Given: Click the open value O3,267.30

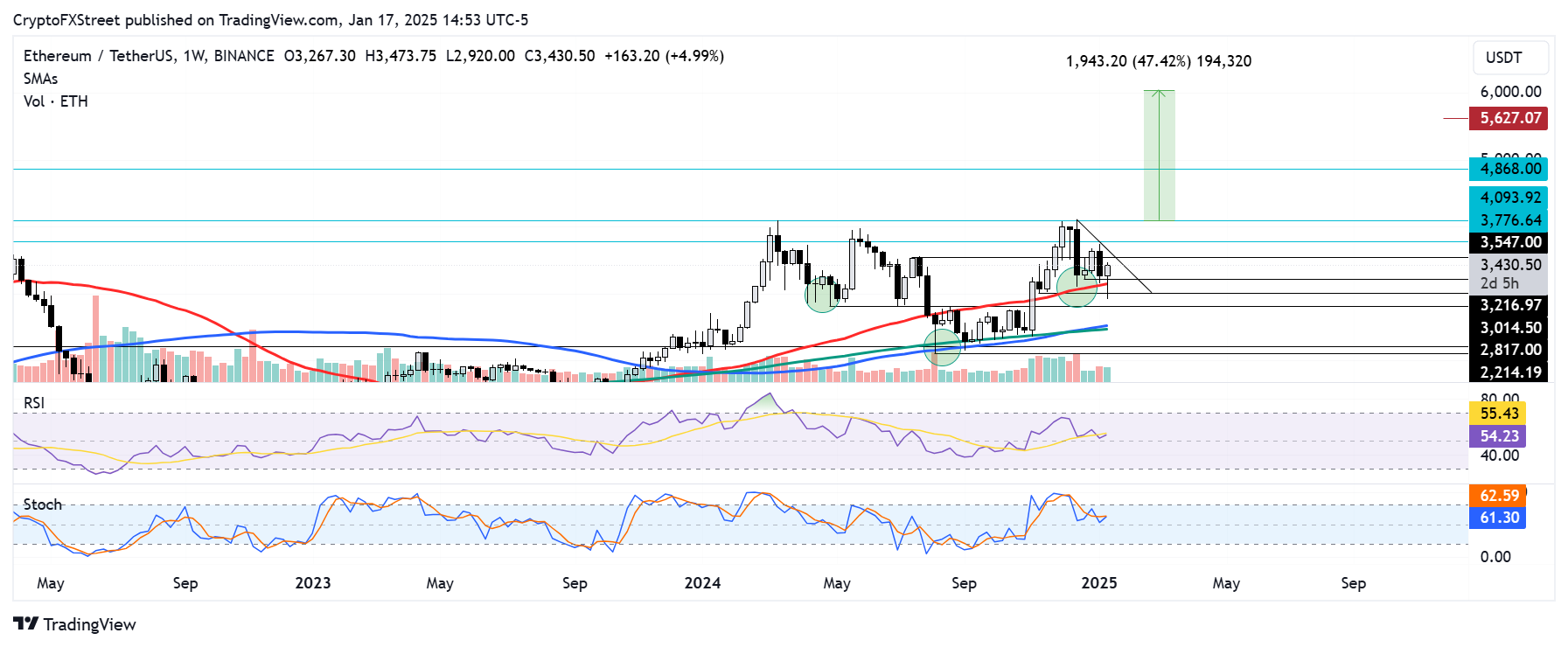Looking at the screenshot, I should tap(320, 56).
